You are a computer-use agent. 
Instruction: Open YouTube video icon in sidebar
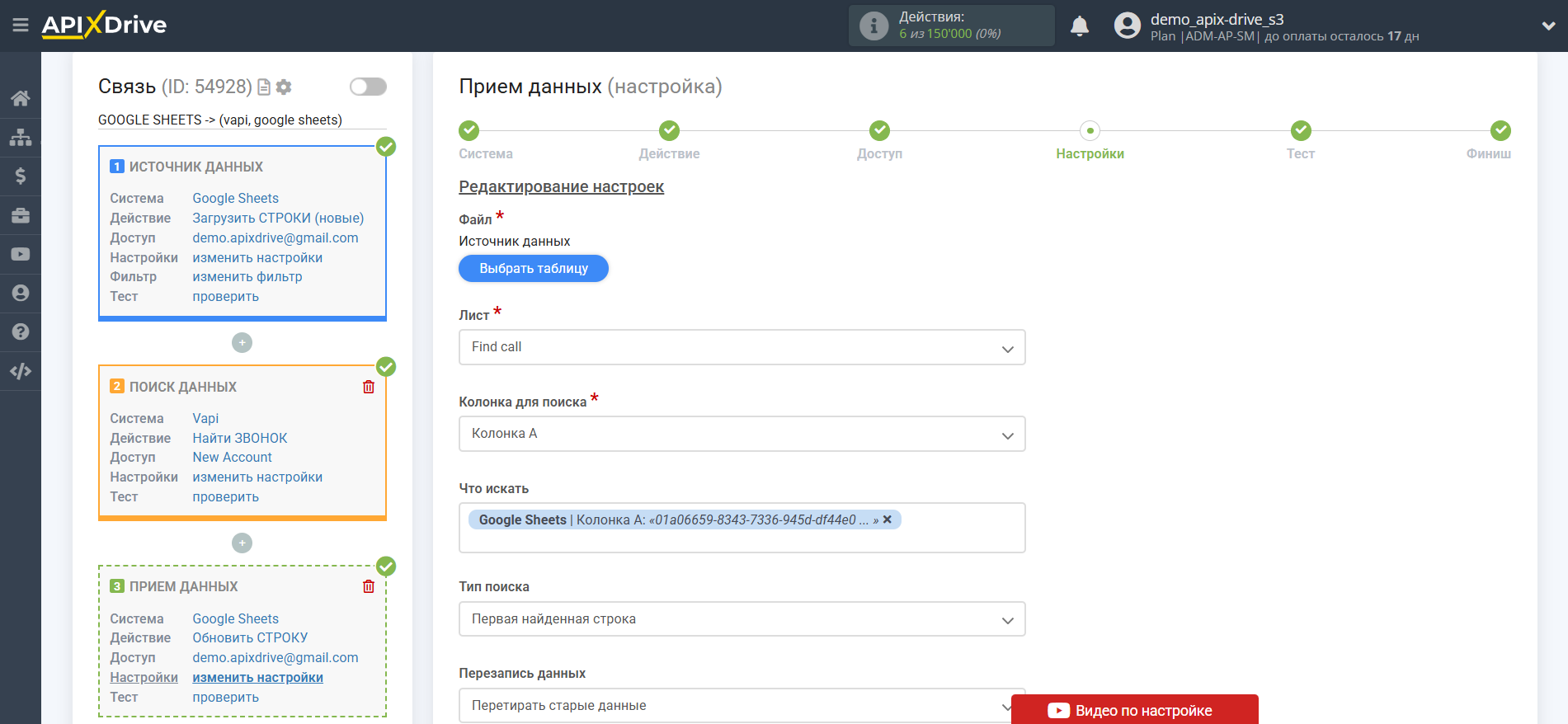tap(21, 254)
